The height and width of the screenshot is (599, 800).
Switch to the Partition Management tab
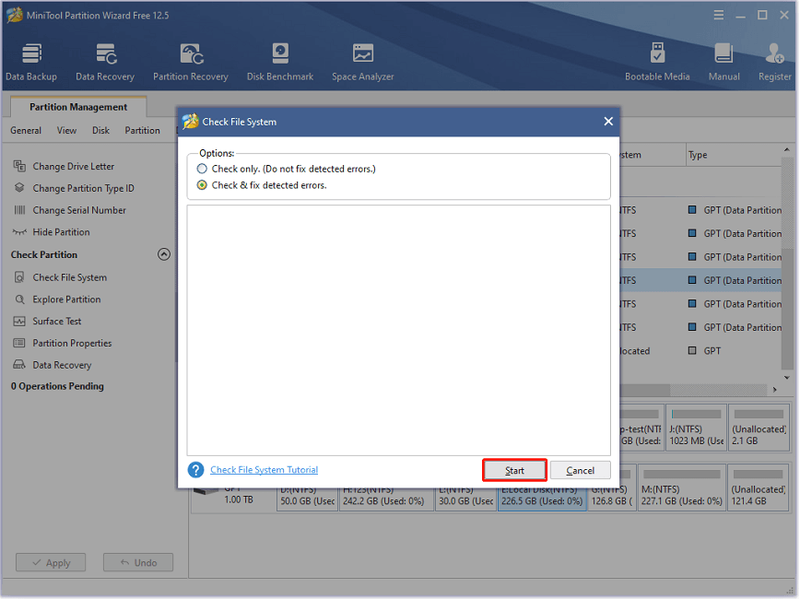78,107
